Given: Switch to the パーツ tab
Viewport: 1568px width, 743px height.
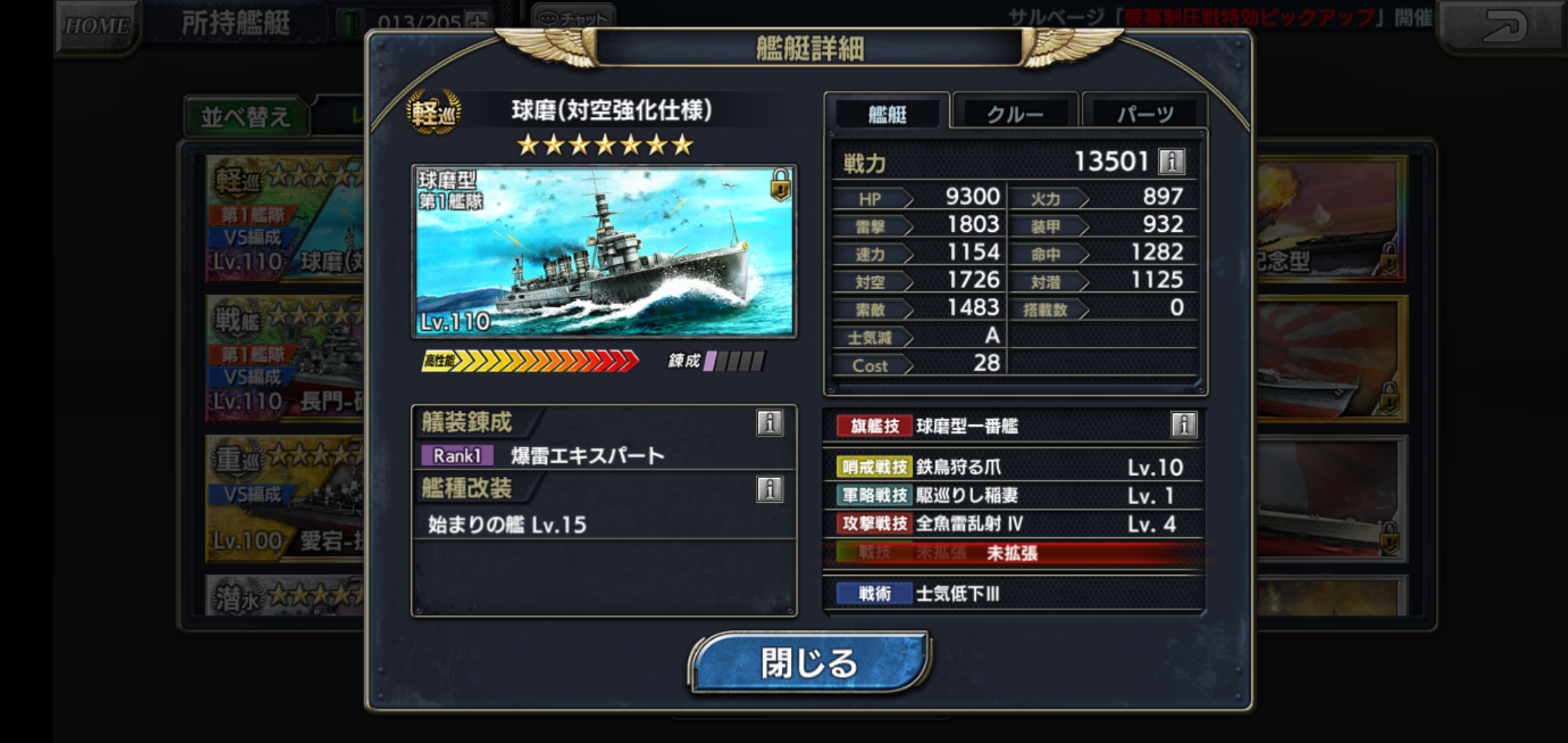Looking at the screenshot, I should (x=1145, y=114).
